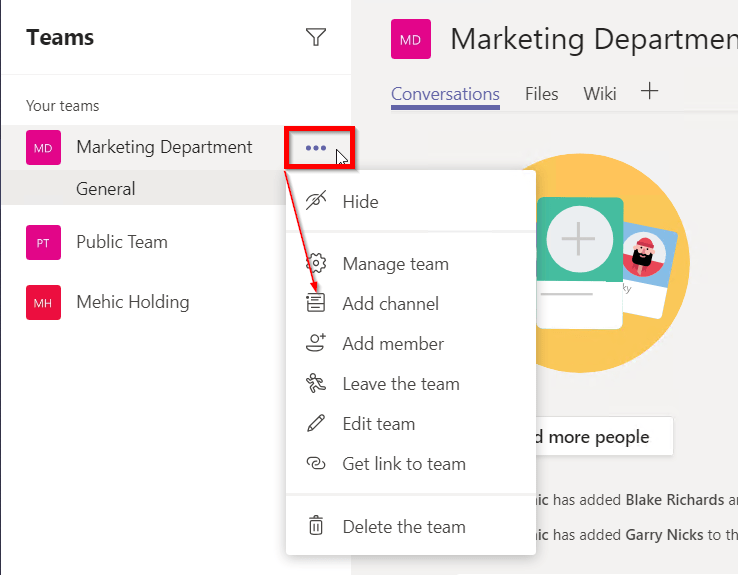Click the Manage team gear icon
The height and width of the screenshot is (575, 738).
pos(316,264)
